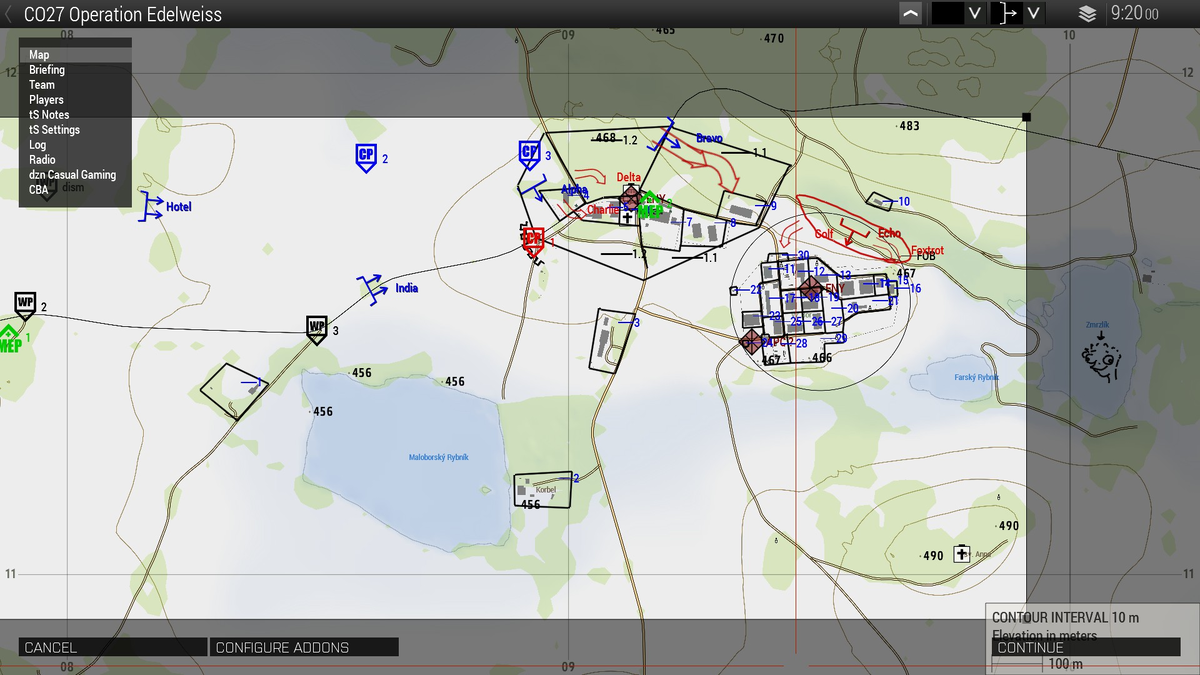This screenshot has height=675, width=1200.
Task: Click building number 10 label
Action: pyautogui.click(x=904, y=202)
